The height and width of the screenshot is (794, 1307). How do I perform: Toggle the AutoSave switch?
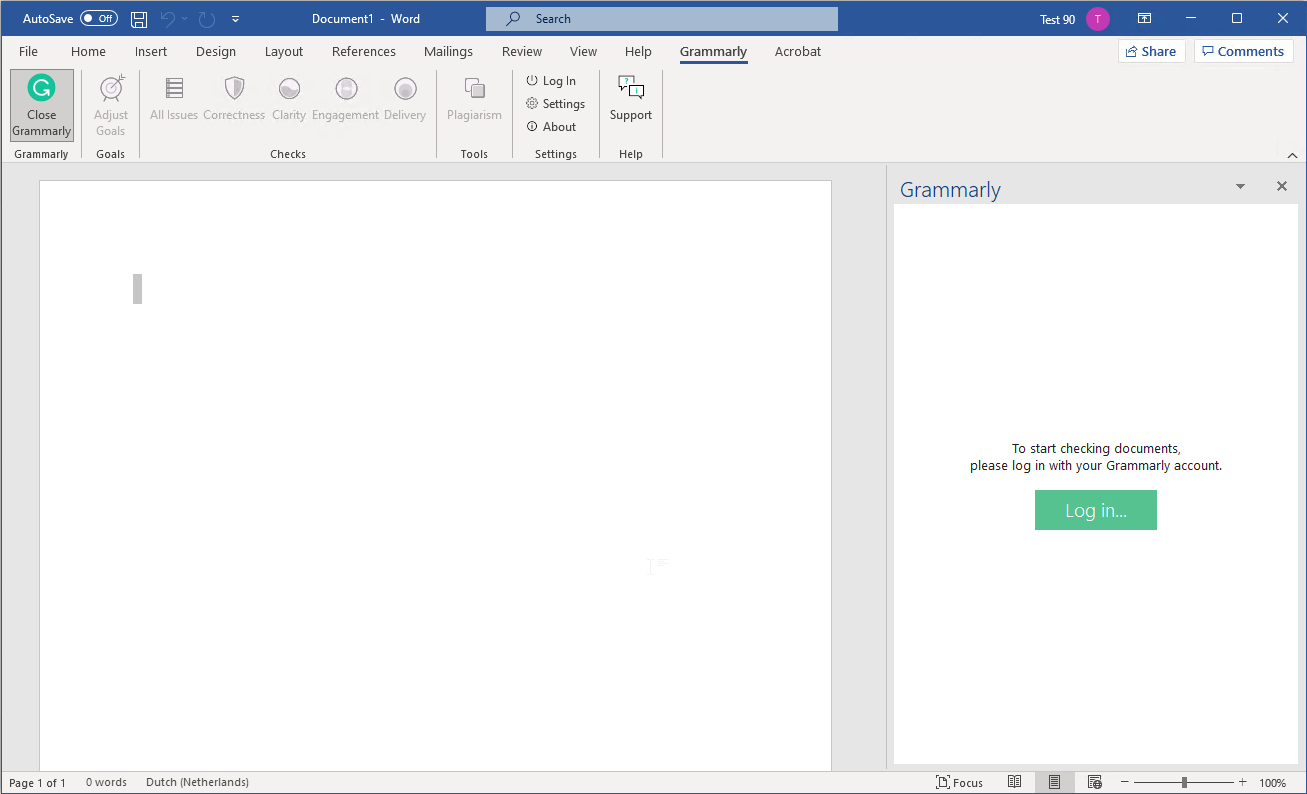click(x=99, y=19)
